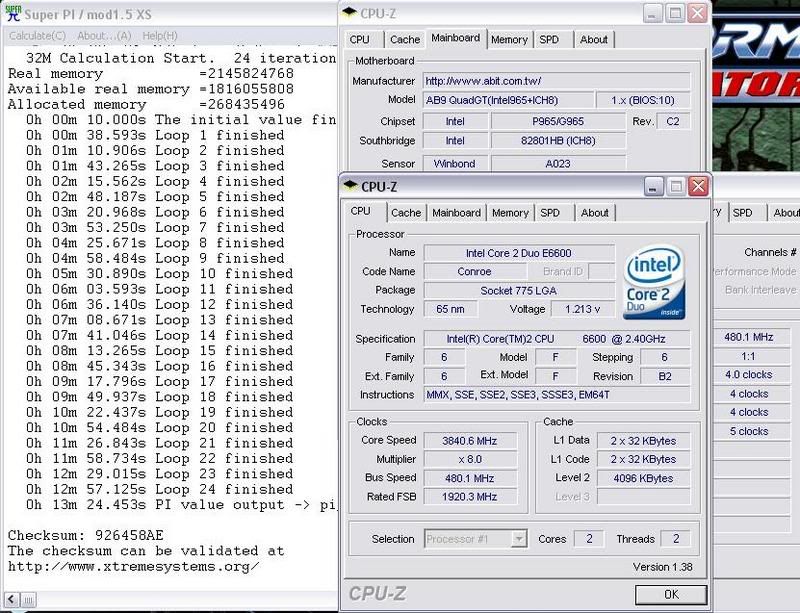
Task: Click the Multiplier x 8.0 value
Action: coord(470,459)
